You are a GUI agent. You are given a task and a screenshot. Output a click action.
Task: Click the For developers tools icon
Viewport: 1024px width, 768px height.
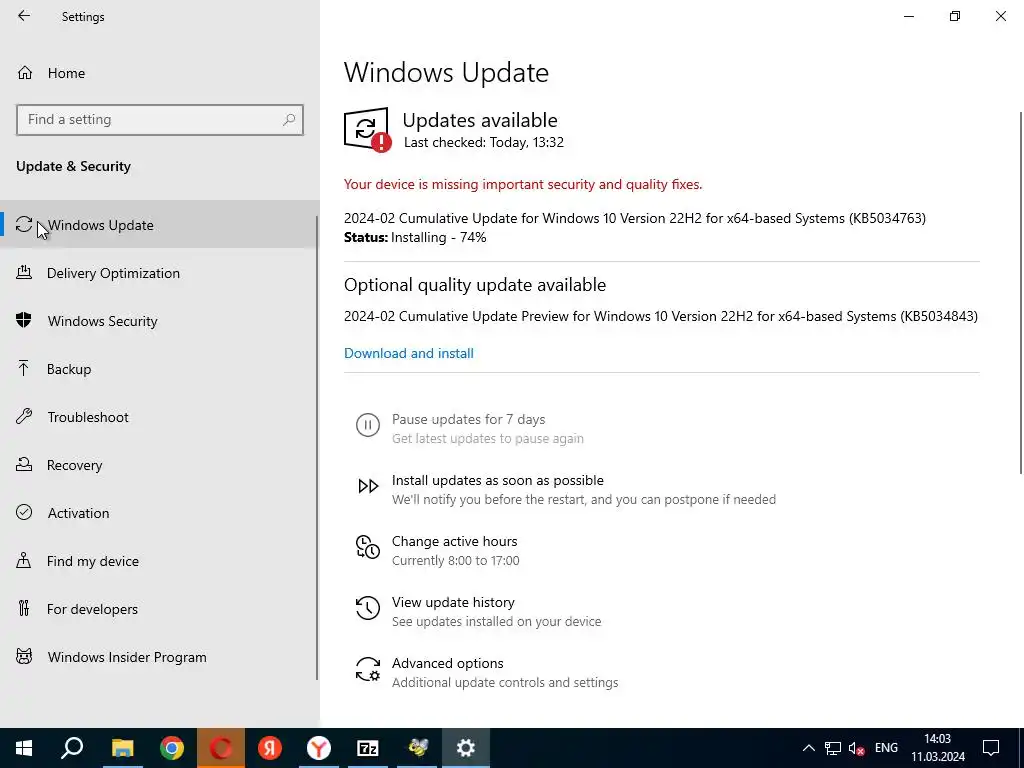[24, 609]
